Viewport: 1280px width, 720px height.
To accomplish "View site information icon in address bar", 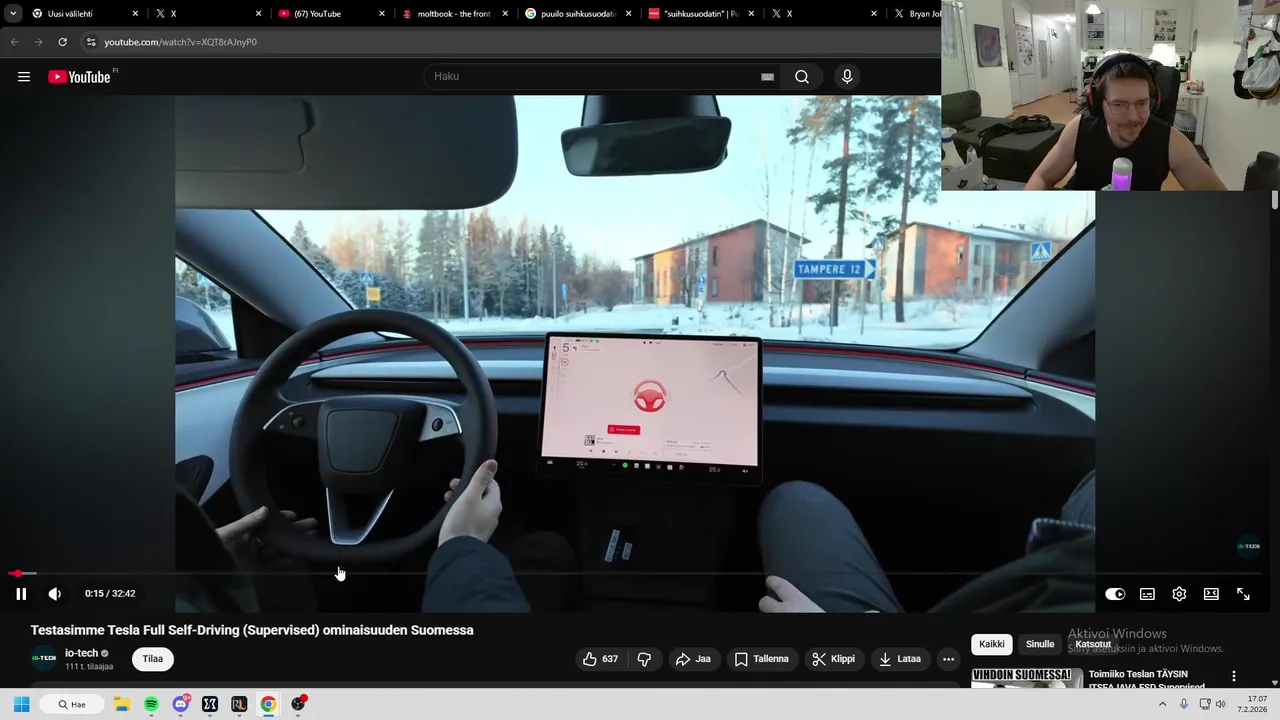I will pos(91,42).
